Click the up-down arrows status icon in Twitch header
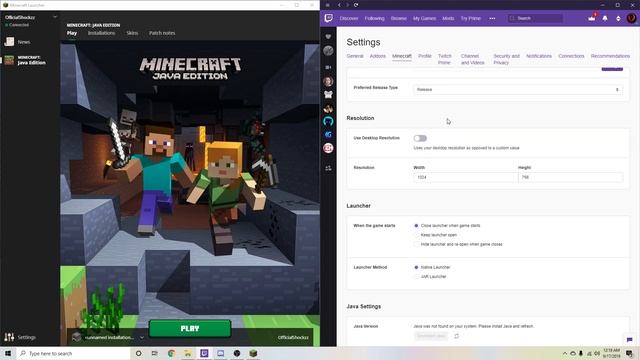This screenshot has height=360, width=640. tap(618, 18)
